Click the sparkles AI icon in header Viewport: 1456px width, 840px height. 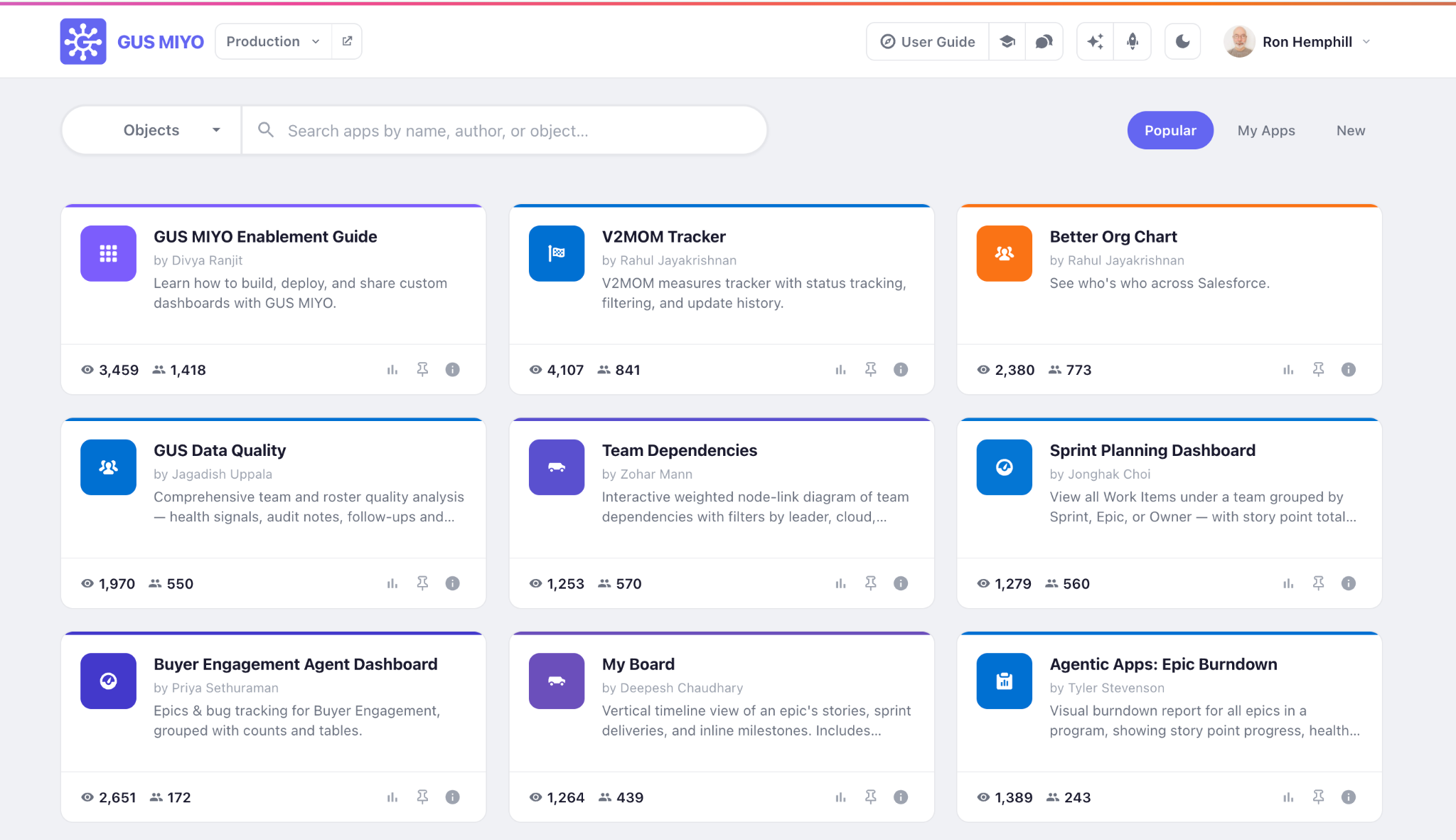[x=1095, y=41]
